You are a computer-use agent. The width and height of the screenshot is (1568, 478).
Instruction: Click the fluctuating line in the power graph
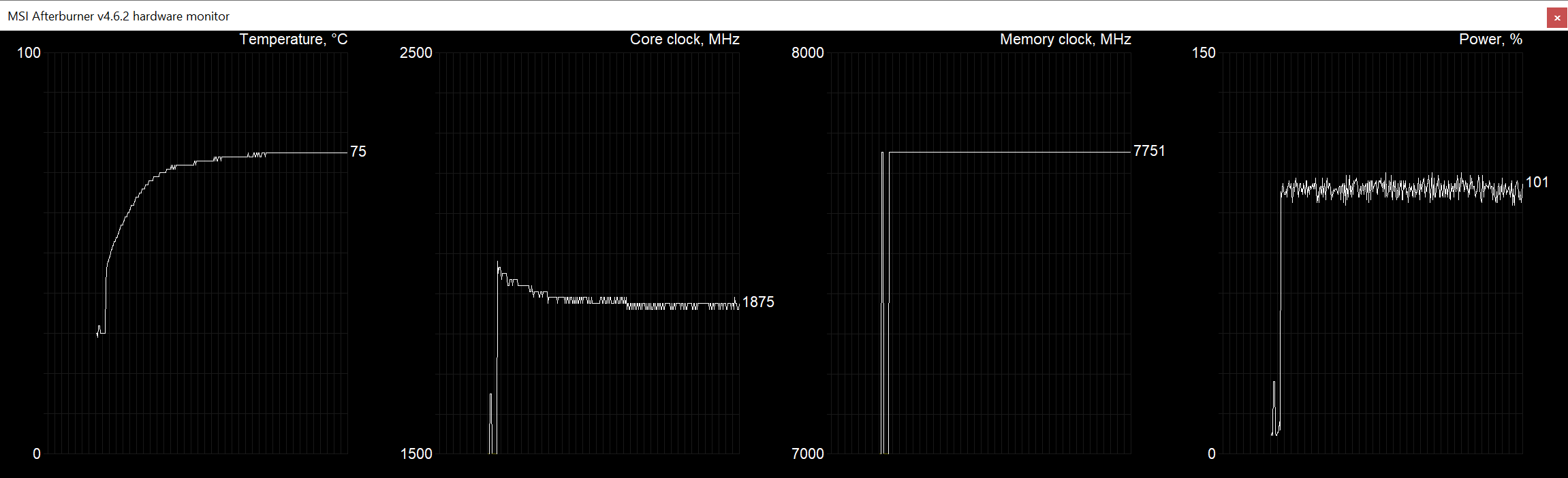click(1396, 189)
